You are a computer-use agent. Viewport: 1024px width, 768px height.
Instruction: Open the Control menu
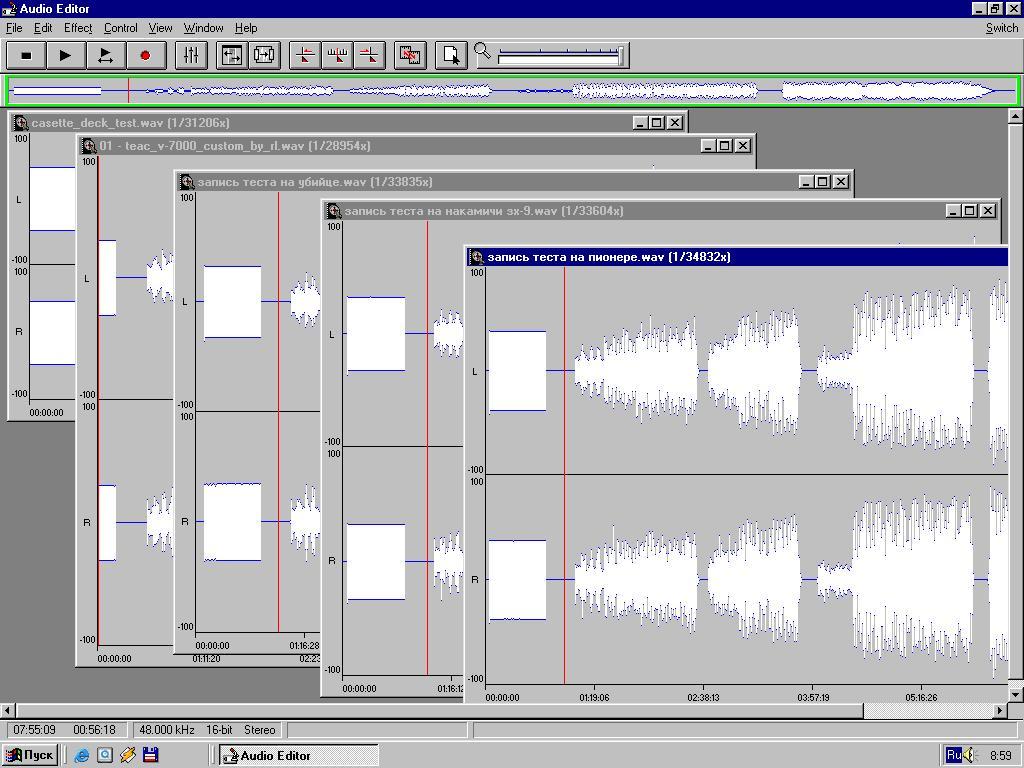tap(120, 28)
